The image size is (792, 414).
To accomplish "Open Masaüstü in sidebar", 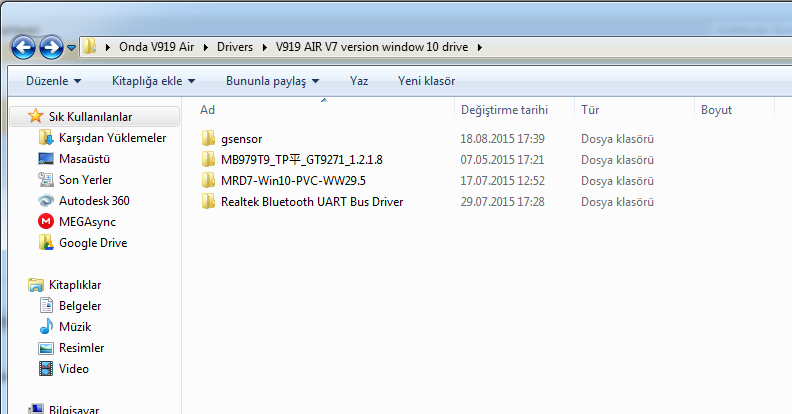I will [84, 159].
